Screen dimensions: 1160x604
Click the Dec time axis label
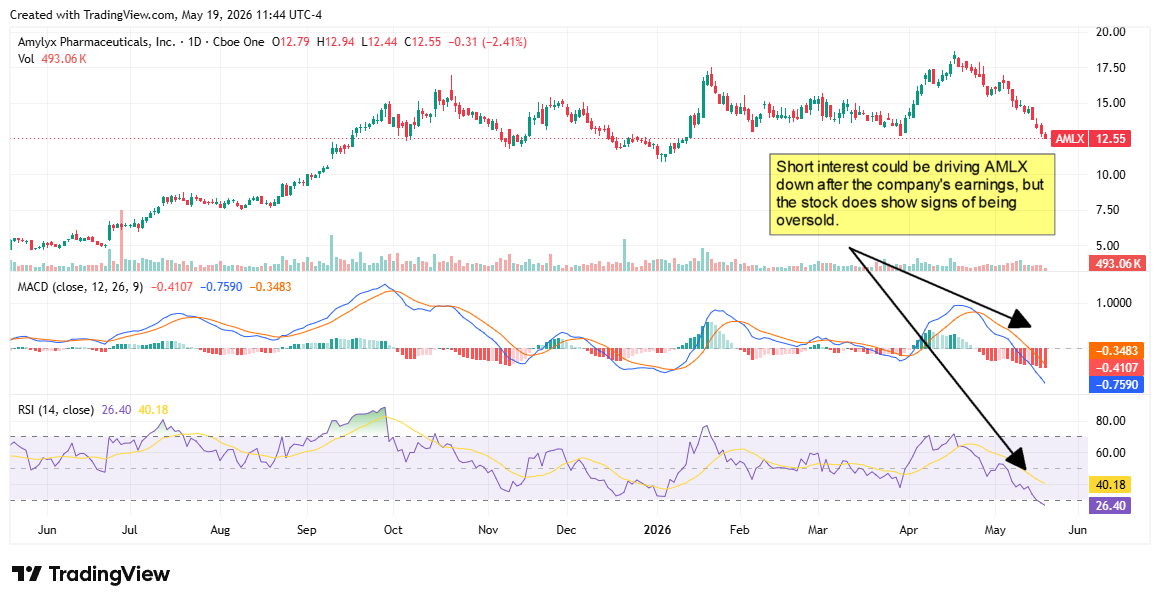coord(567,530)
